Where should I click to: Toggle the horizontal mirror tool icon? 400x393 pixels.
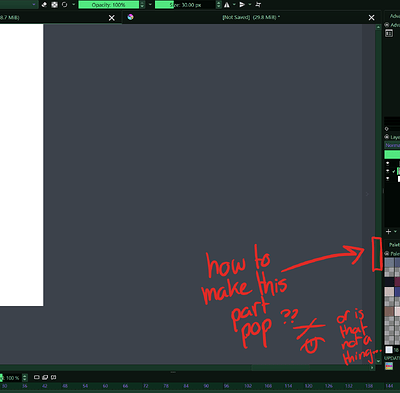tap(227, 5)
